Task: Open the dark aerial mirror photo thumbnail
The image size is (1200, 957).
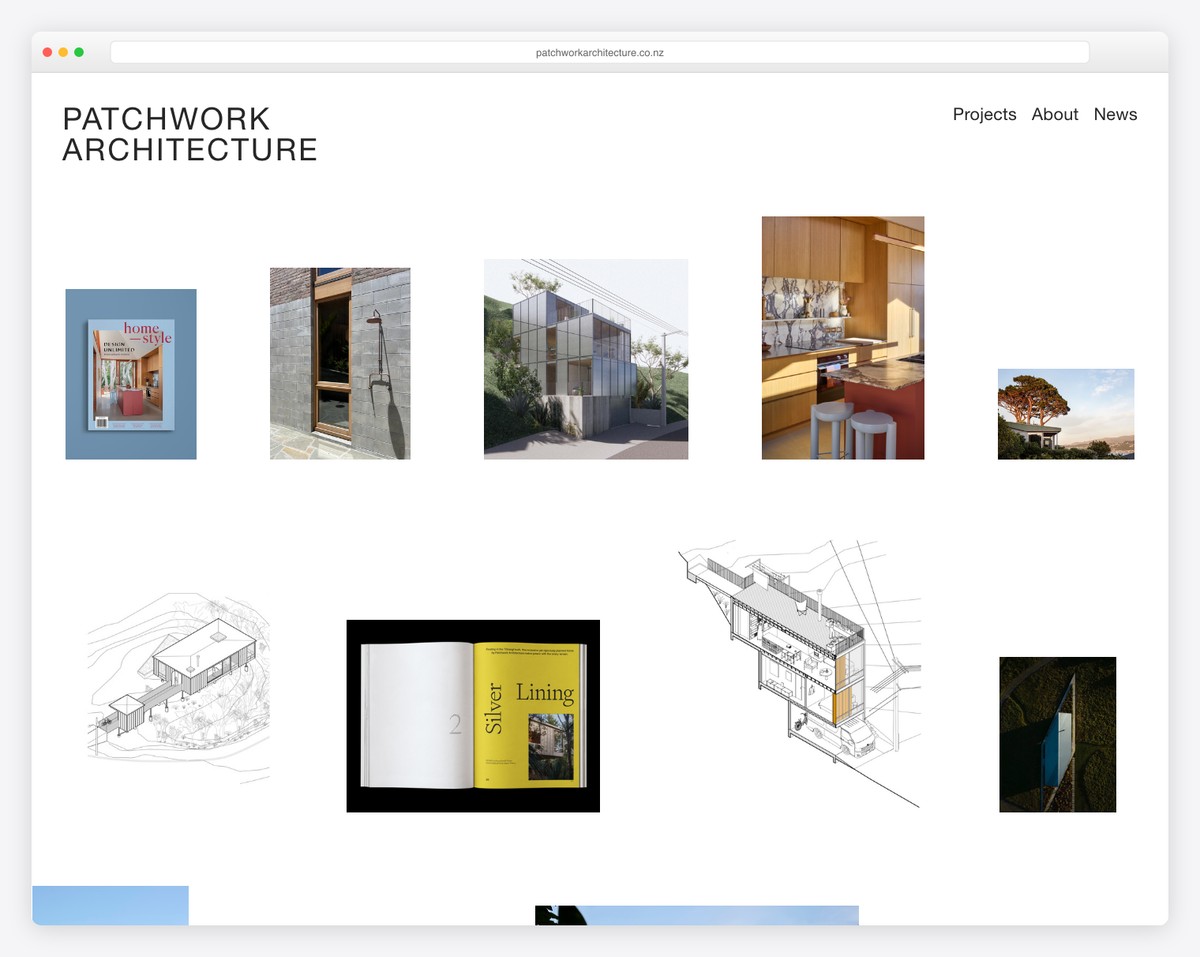Action: coord(1057,733)
